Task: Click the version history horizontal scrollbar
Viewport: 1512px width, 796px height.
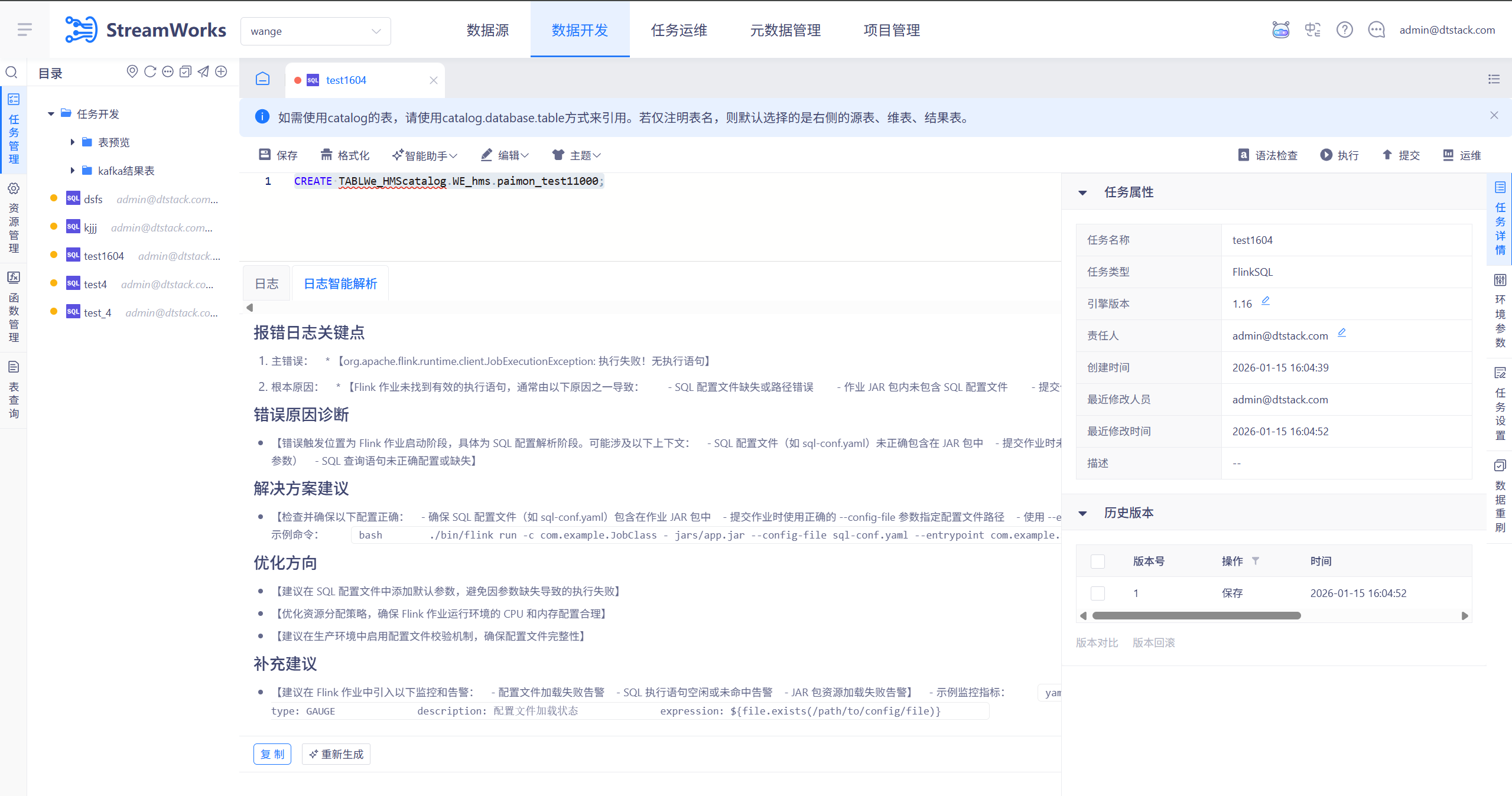Action: [1196, 616]
